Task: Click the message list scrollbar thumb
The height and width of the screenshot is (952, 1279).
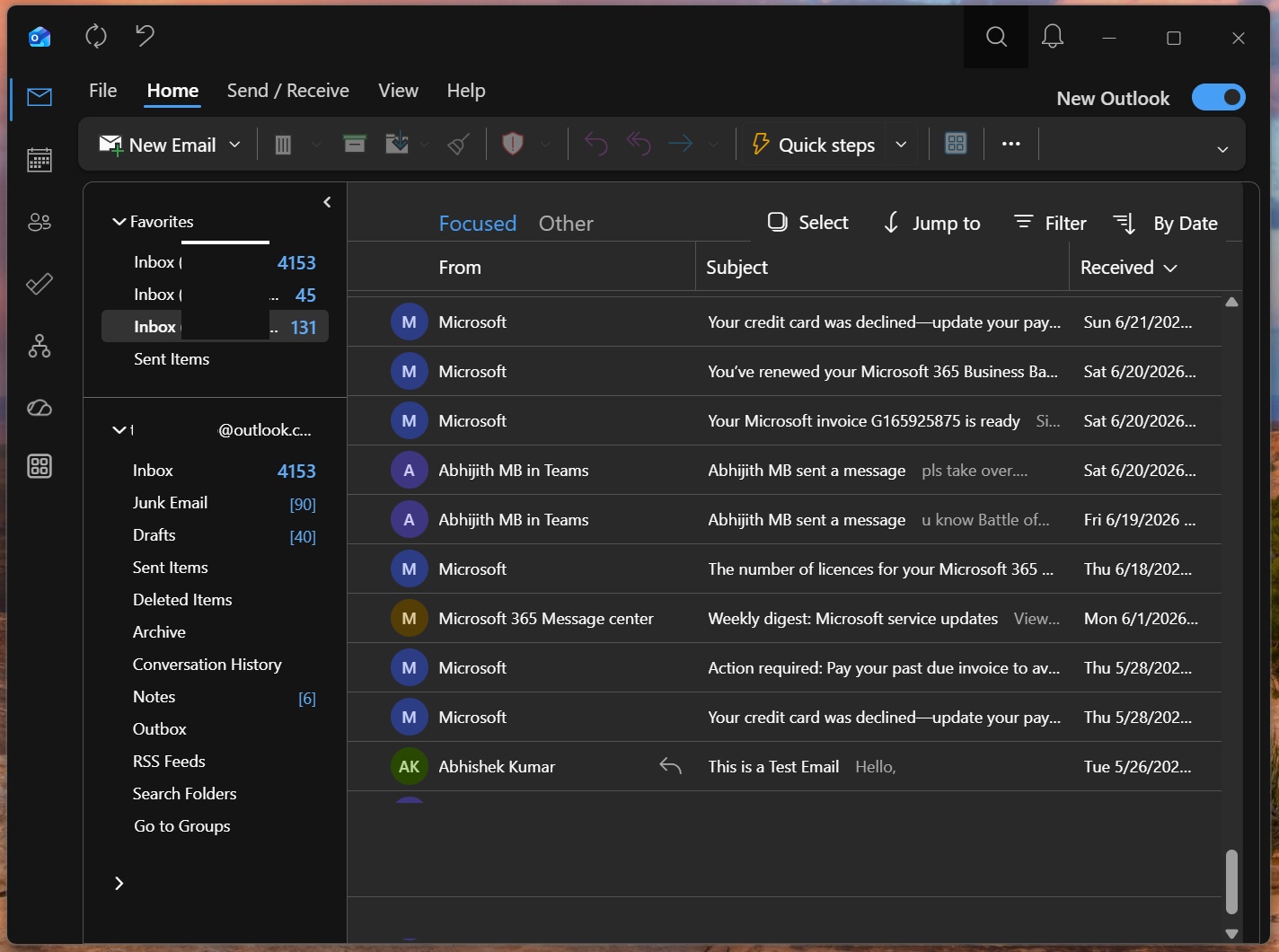Action: [x=1231, y=882]
